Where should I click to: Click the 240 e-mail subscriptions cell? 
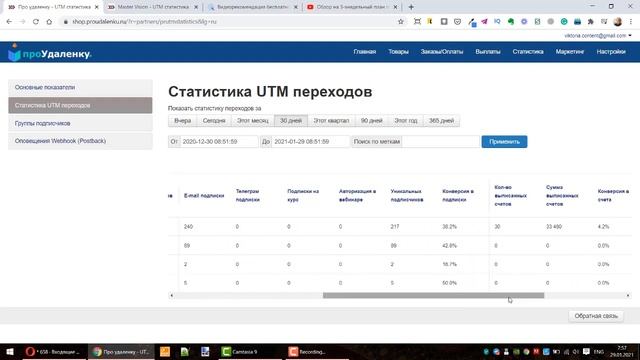[188, 227]
